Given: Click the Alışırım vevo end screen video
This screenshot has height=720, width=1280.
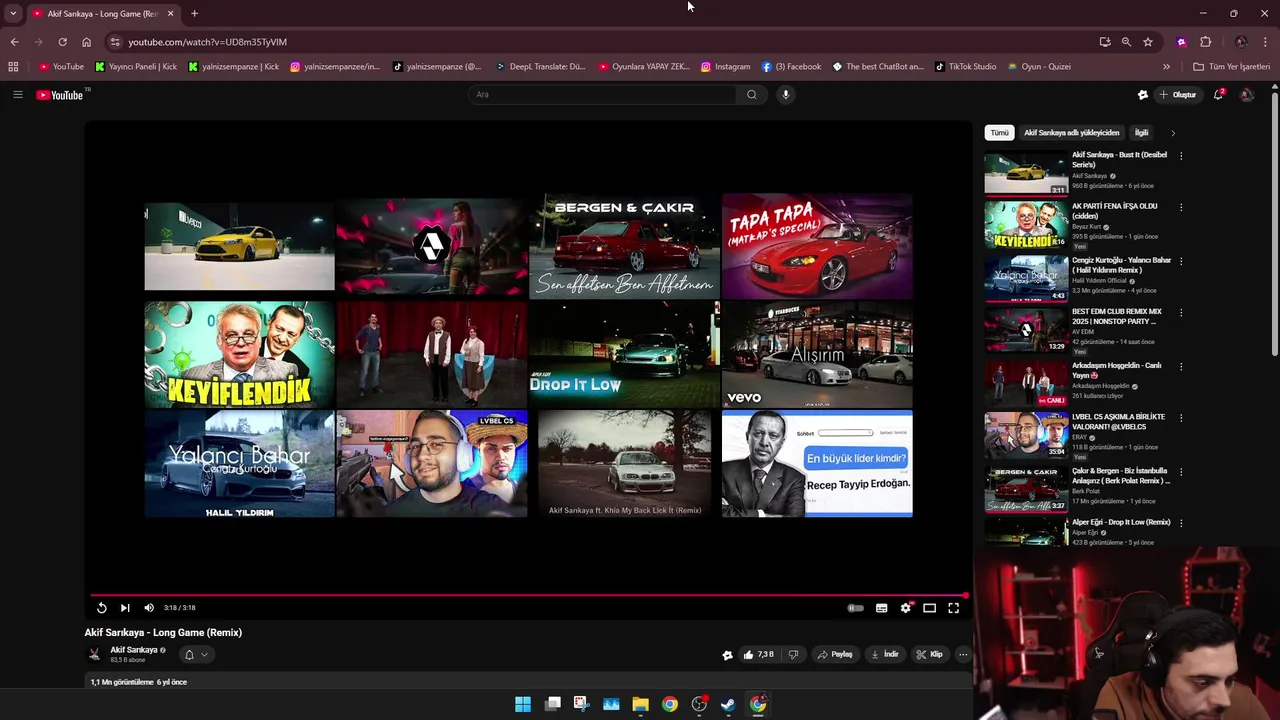Looking at the screenshot, I should click(x=817, y=354).
